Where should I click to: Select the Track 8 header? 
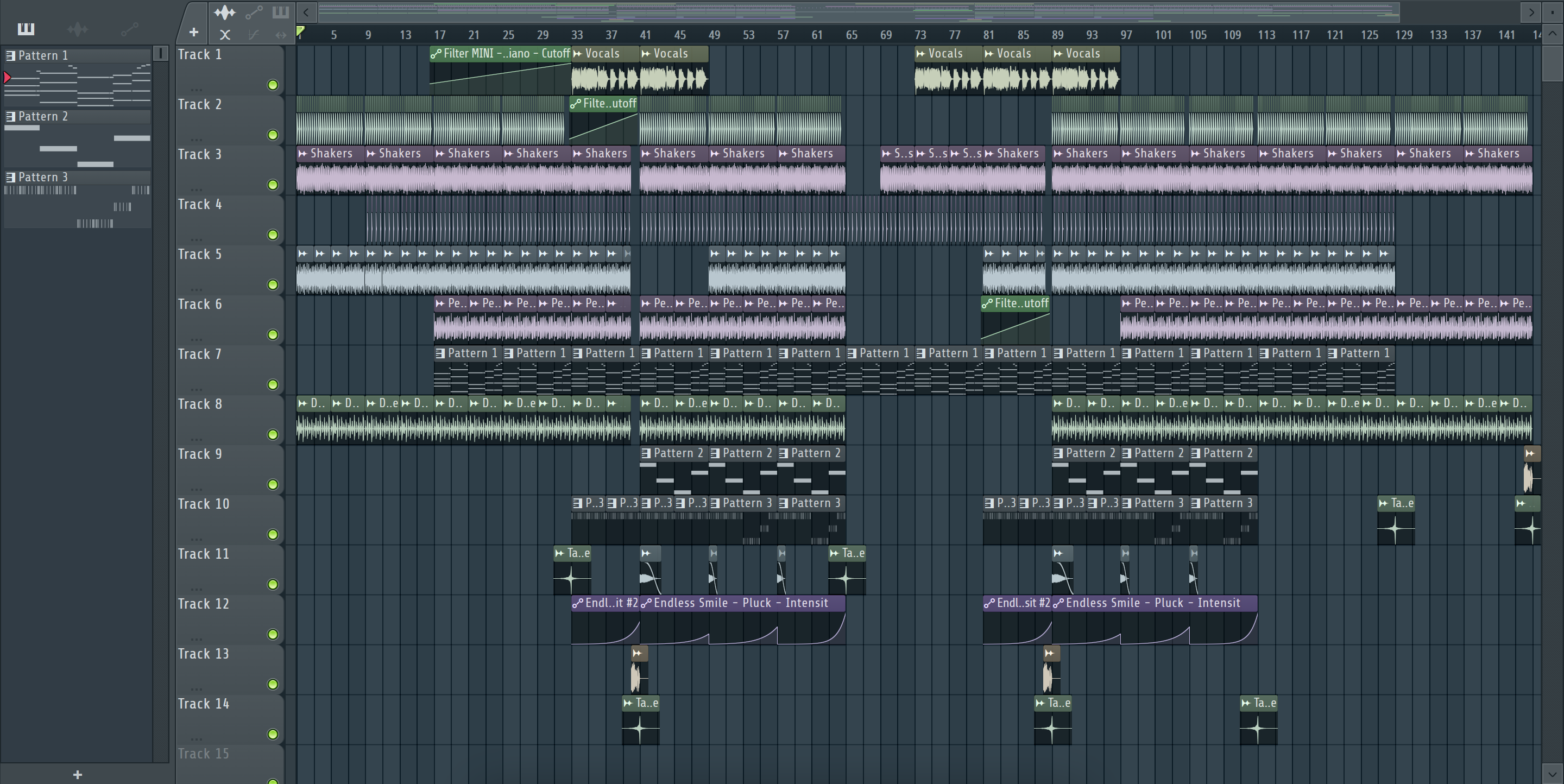pos(230,419)
